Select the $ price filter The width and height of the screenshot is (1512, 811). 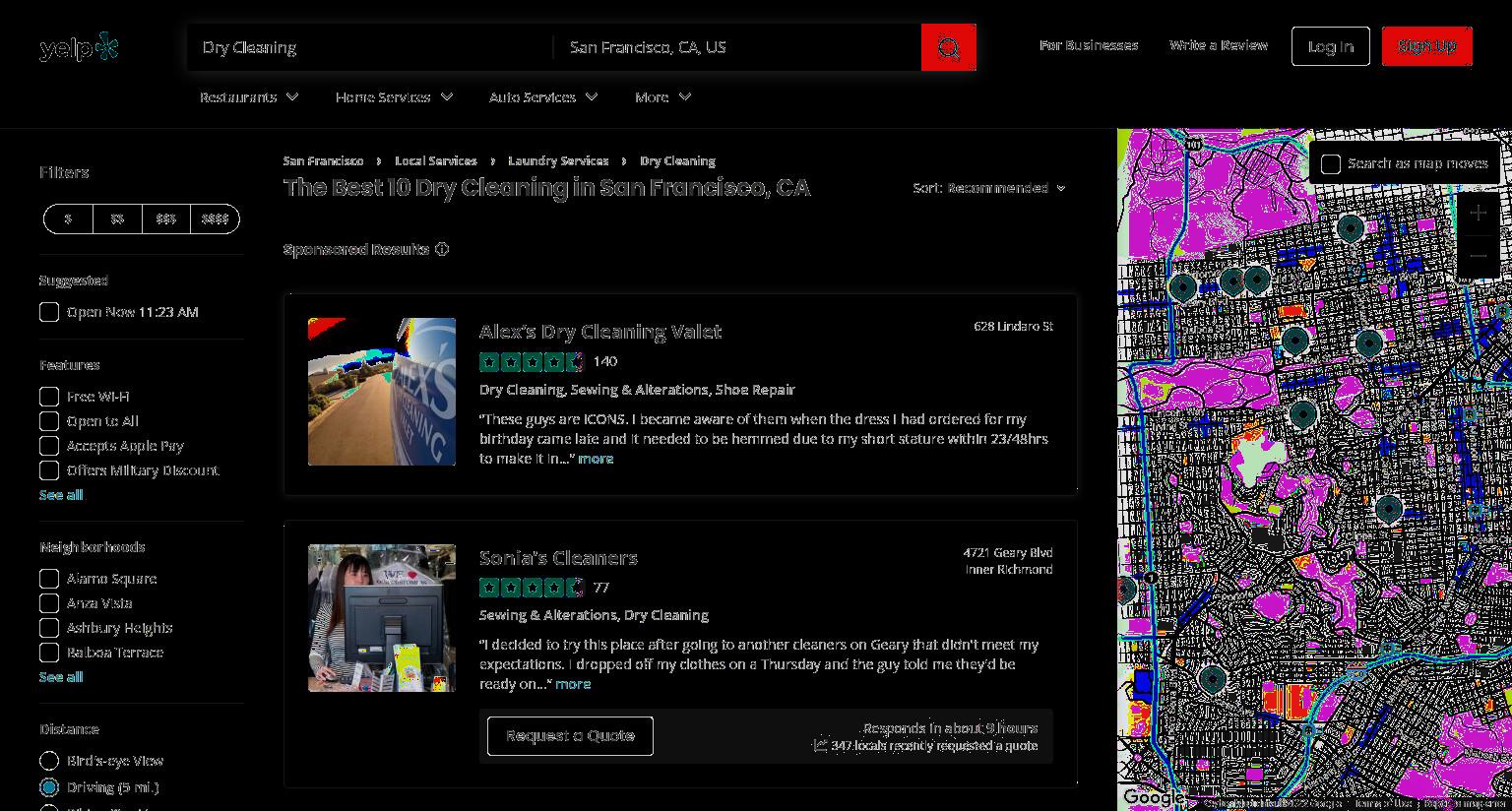point(68,218)
